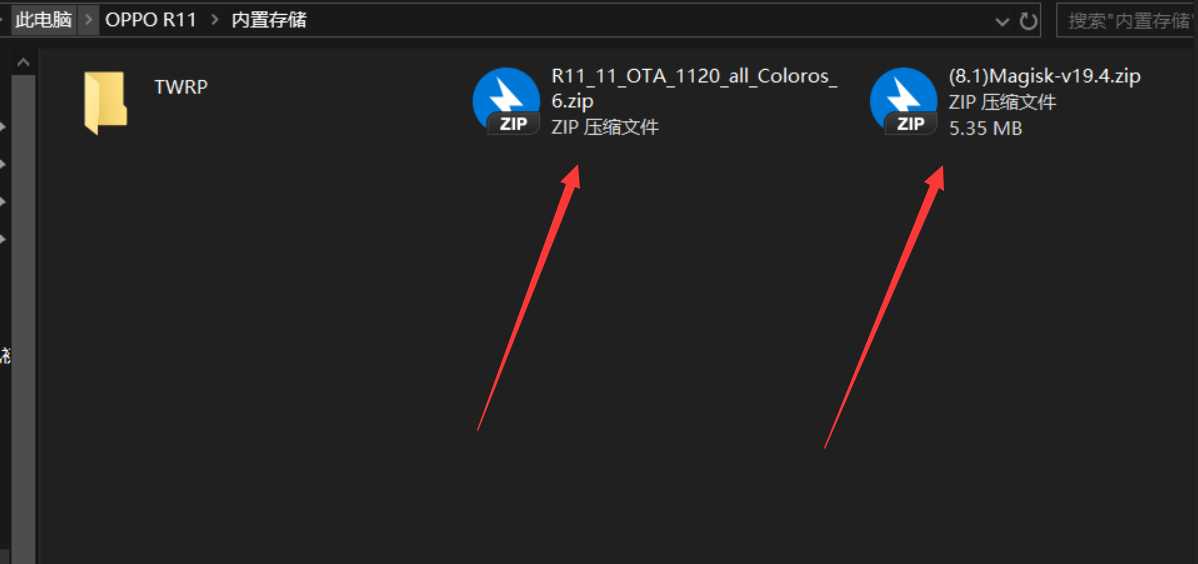Select the Magisk-v19.4 ZIP file icon

coord(904,102)
